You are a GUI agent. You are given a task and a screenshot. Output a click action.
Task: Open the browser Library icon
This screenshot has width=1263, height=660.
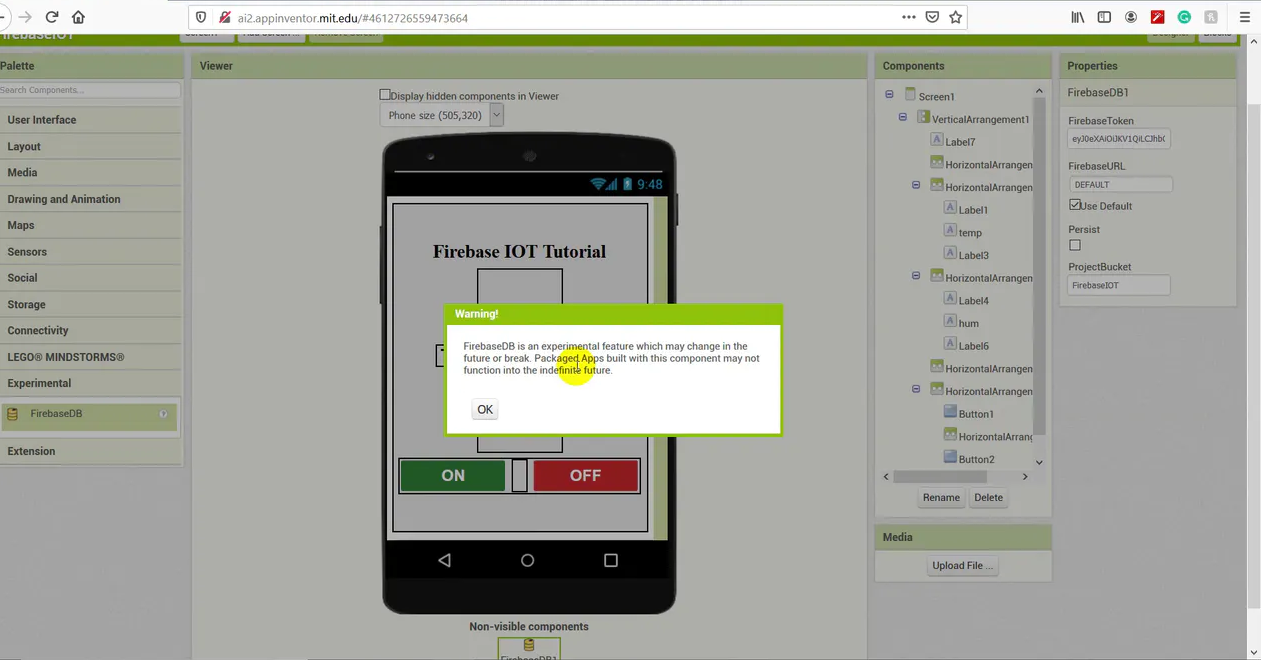coord(1078,17)
